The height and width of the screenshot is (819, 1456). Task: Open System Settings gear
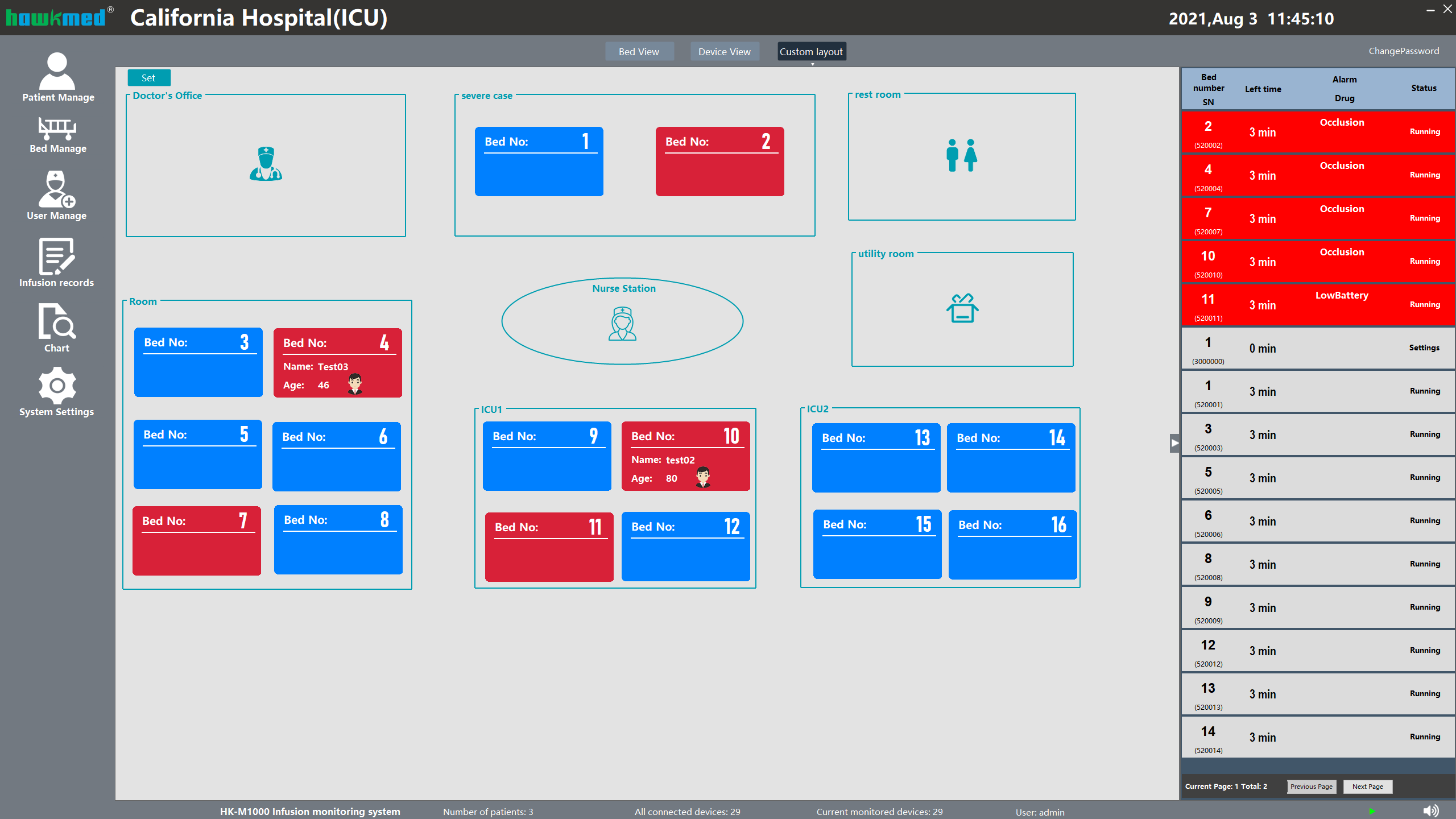56,392
